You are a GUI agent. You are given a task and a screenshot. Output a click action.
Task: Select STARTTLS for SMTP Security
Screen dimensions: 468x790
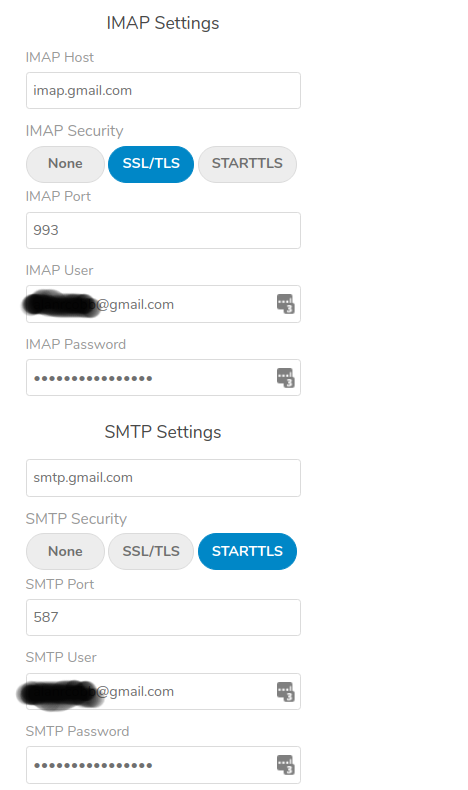(247, 551)
